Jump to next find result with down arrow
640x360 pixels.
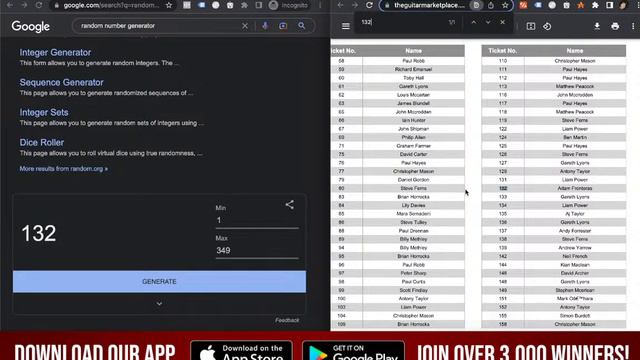point(488,22)
